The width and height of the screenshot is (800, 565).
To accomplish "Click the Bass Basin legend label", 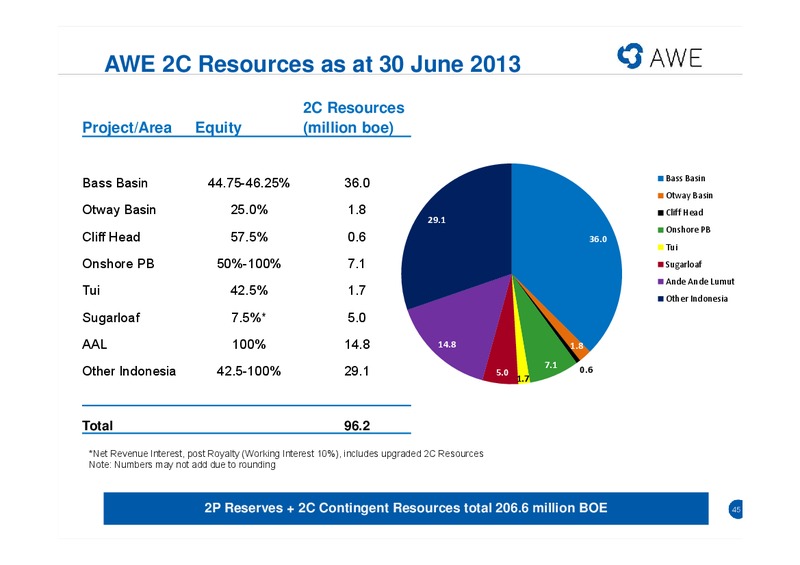I will (685, 179).
